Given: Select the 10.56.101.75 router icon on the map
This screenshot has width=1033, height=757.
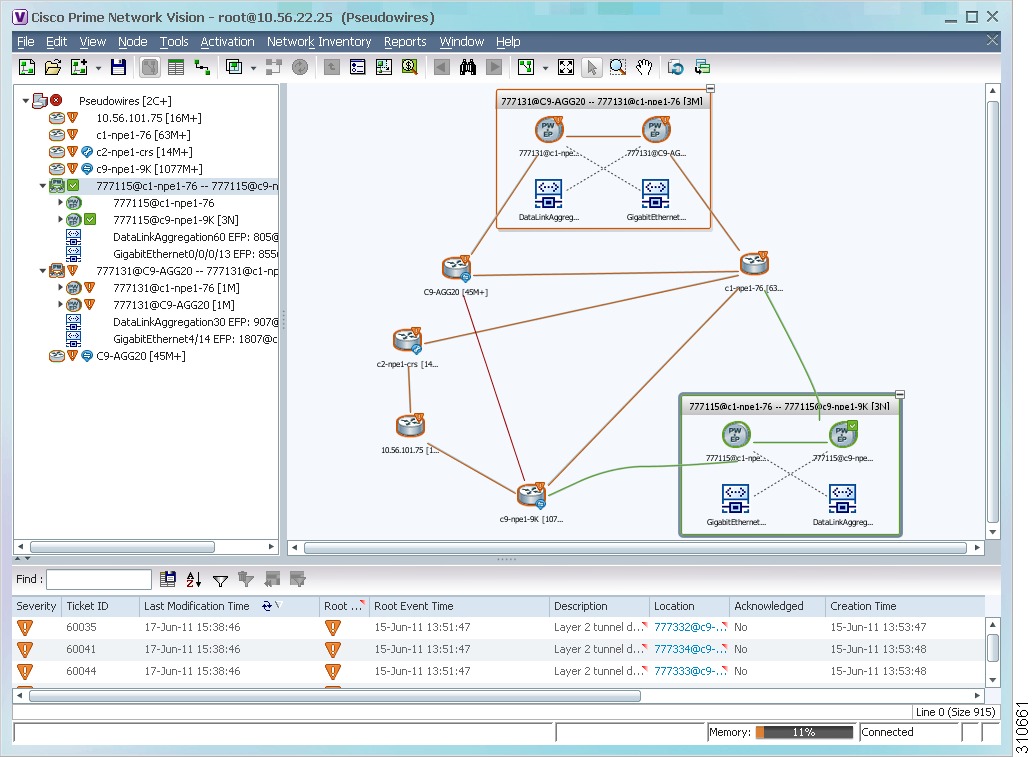Looking at the screenshot, I should point(410,426).
